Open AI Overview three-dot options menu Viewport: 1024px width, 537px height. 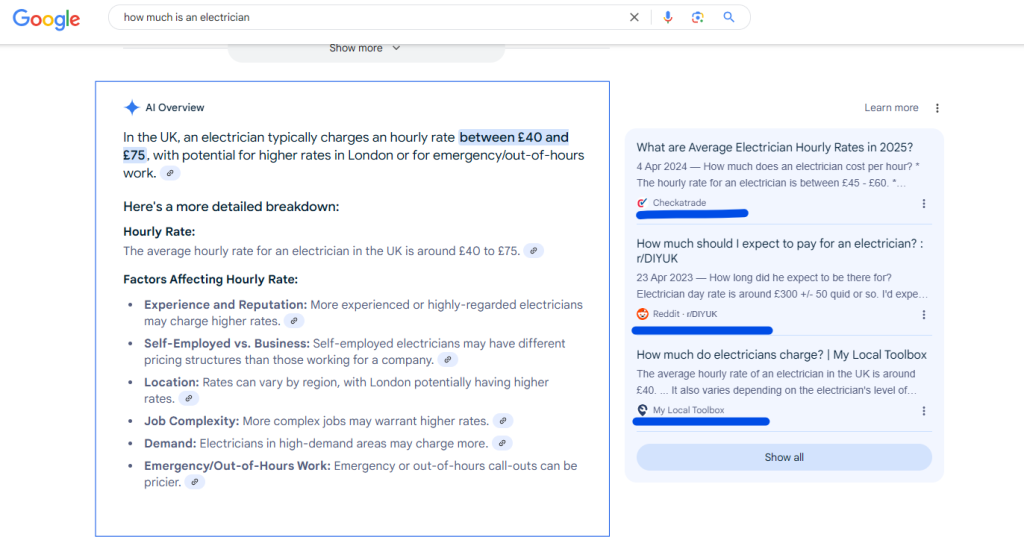(x=937, y=108)
